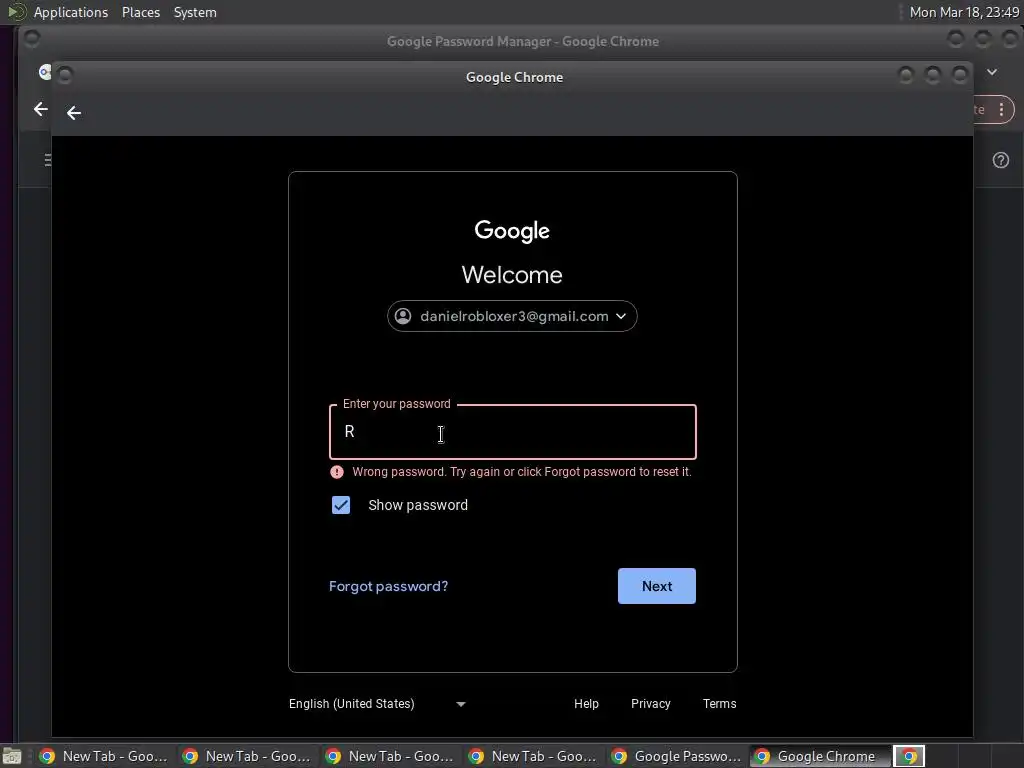1024x768 pixels.
Task: Click back arrow in Password Manager window
Action: pos(40,109)
